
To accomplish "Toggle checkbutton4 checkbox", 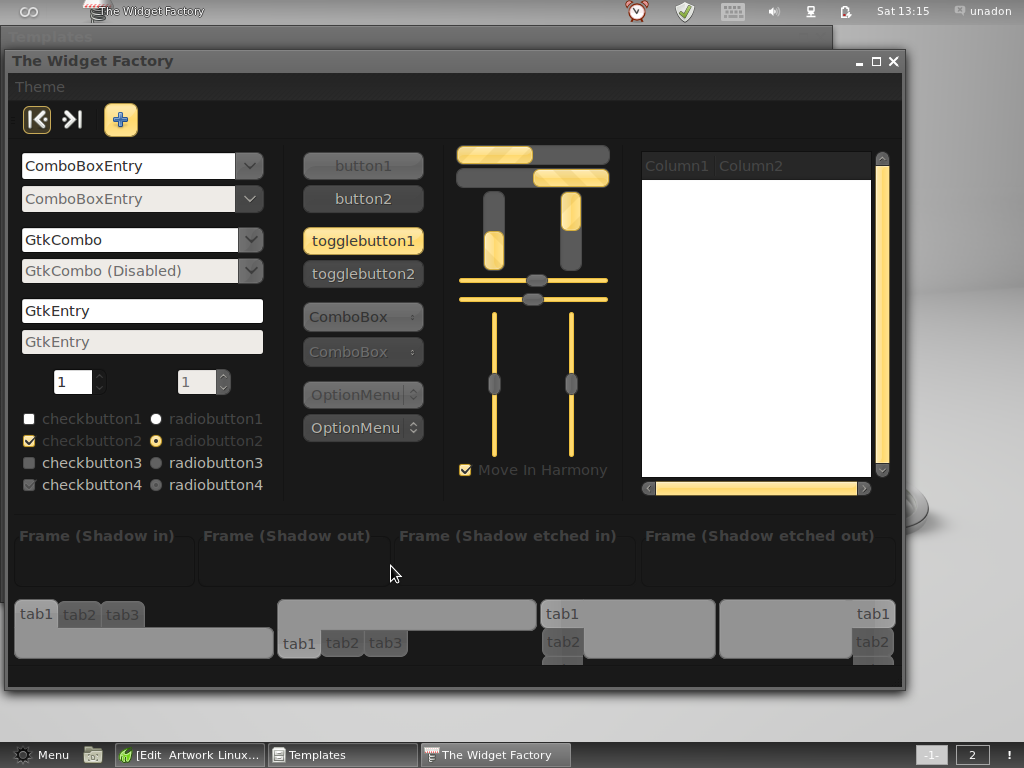I will click(x=29, y=485).
